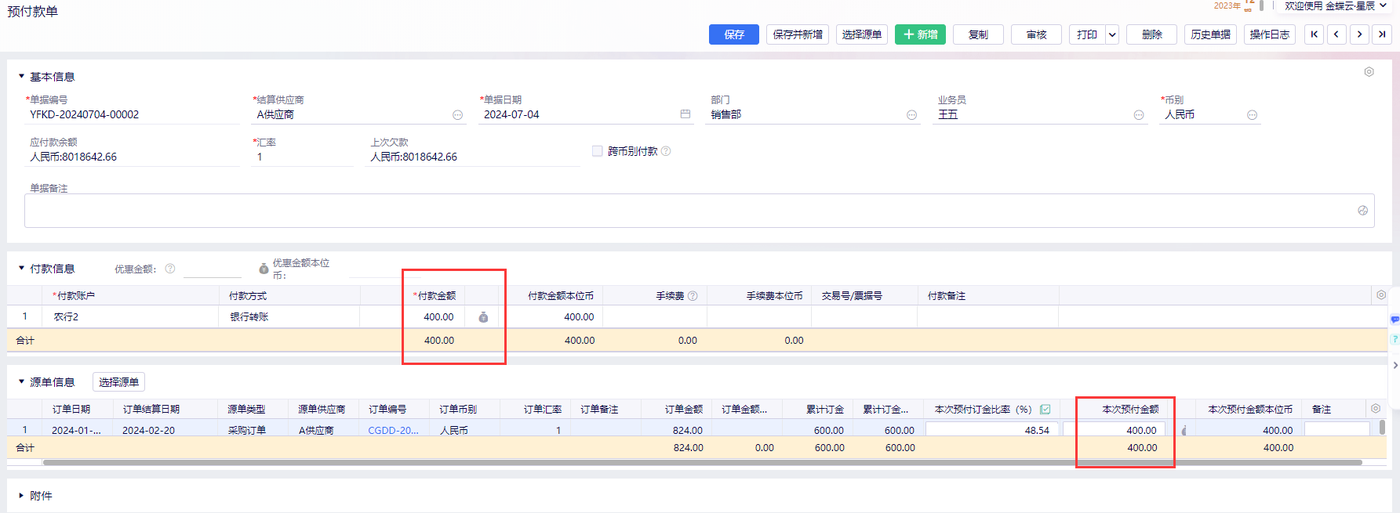The width and height of the screenshot is (1400, 513).
Task: Click money bag icon in 农行2 row
Action: click(483, 317)
